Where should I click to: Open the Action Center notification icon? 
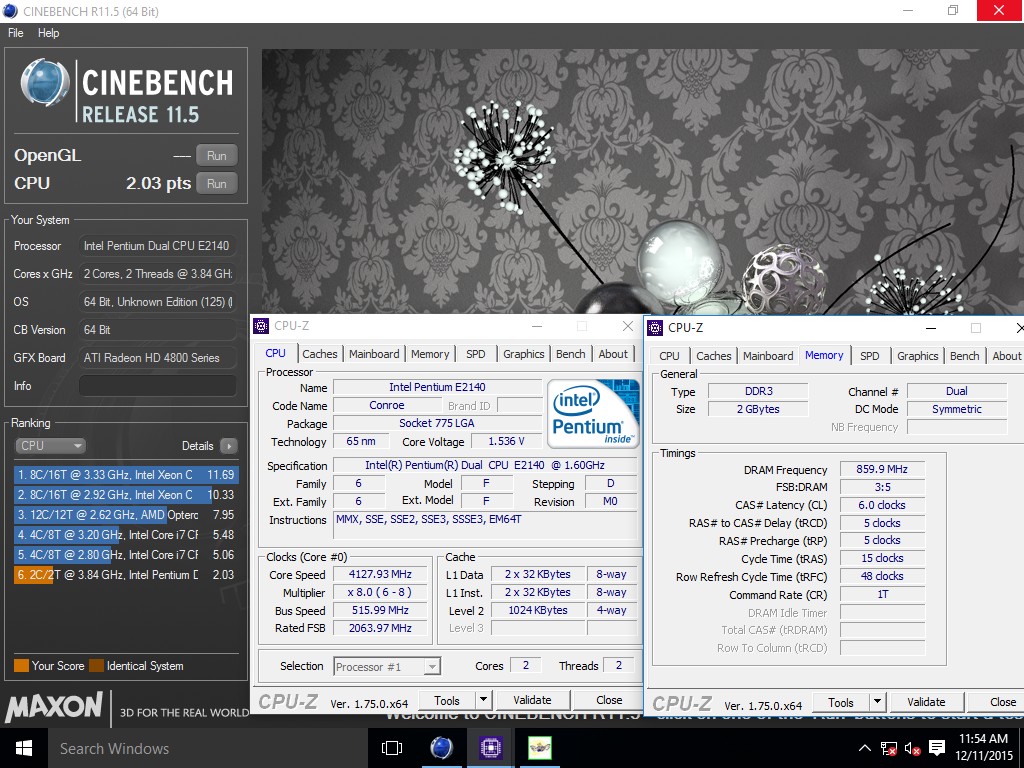pos(936,748)
